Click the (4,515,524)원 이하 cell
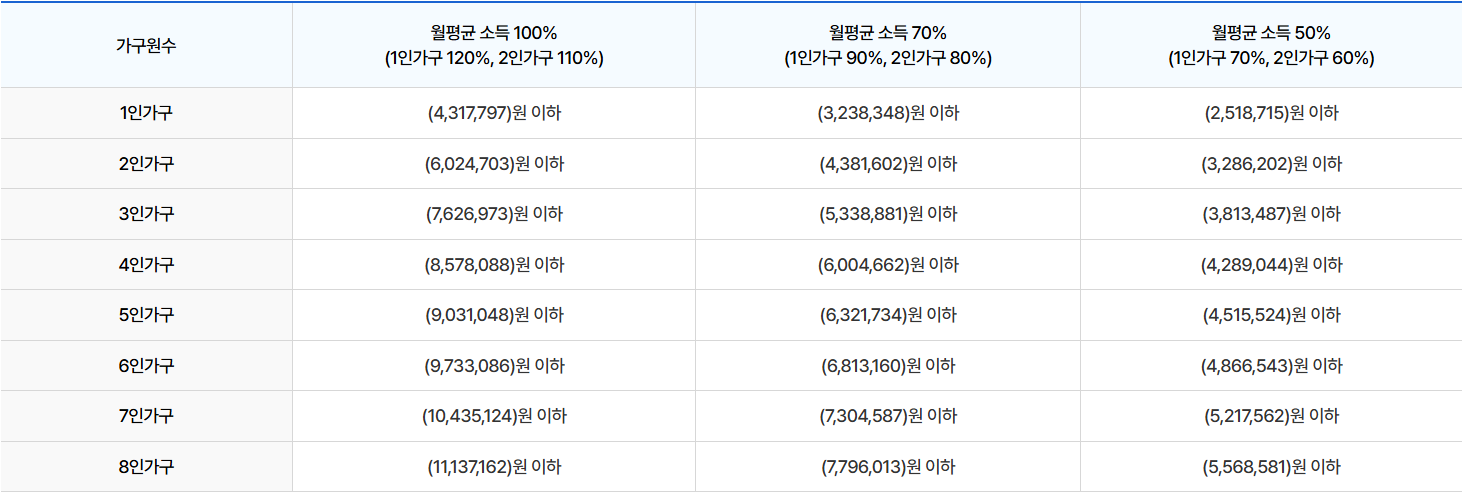 1271,315
